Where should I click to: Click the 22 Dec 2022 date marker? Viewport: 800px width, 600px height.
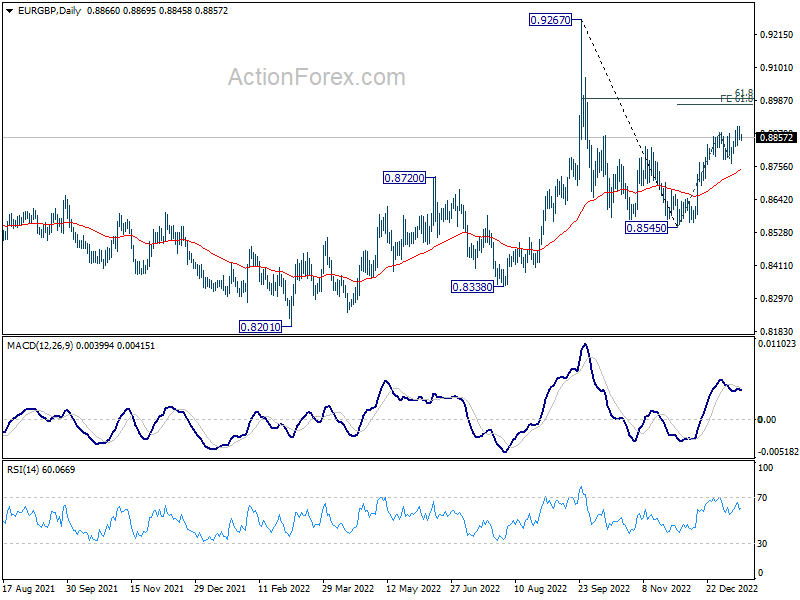[732, 589]
